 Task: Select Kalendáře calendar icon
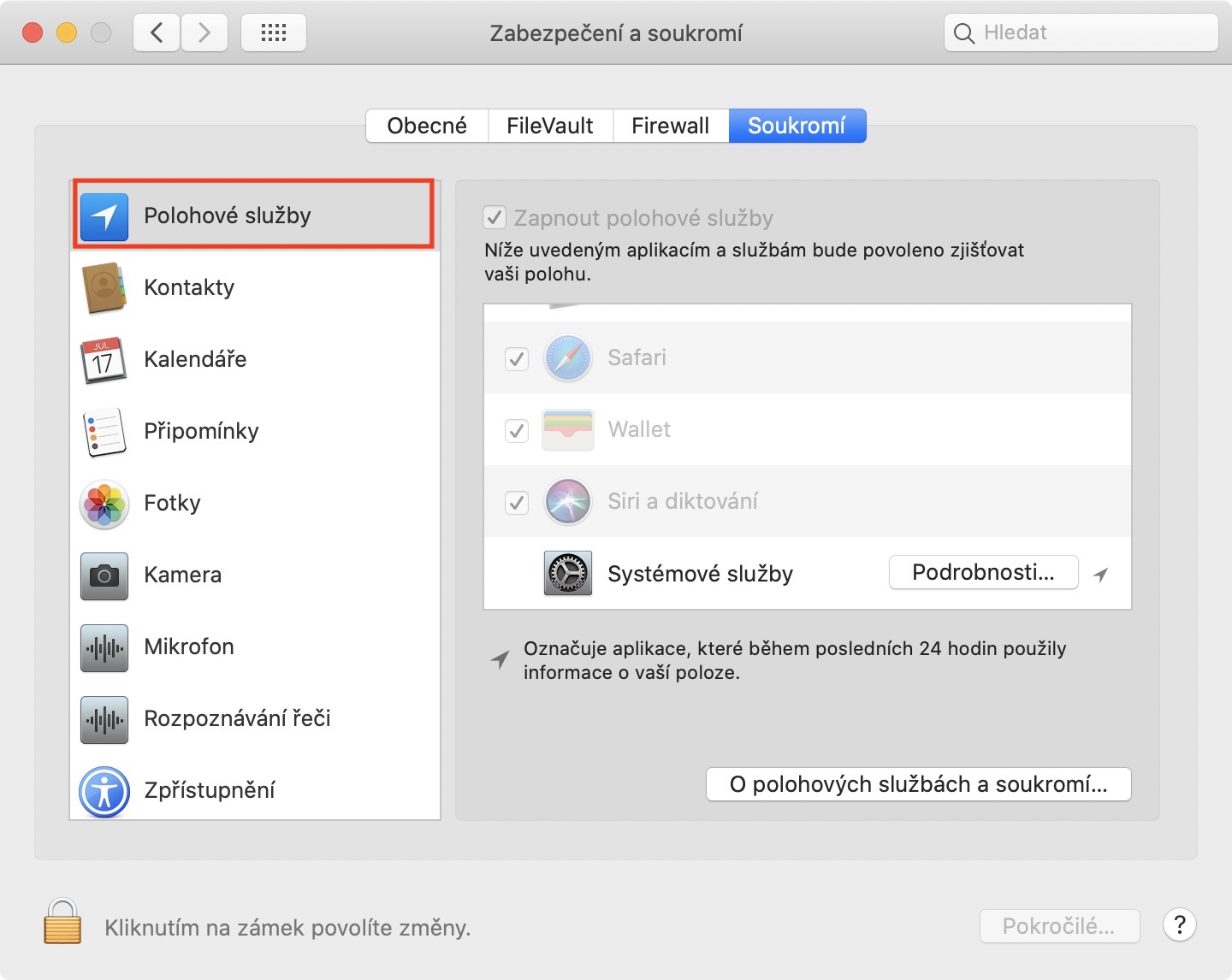coord(104,360)
